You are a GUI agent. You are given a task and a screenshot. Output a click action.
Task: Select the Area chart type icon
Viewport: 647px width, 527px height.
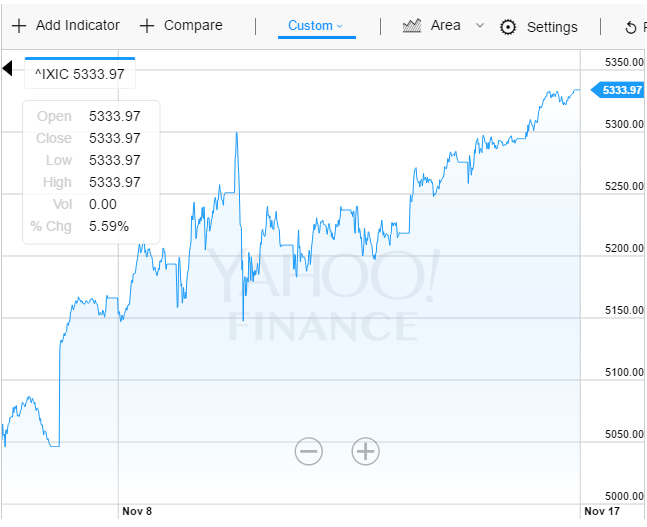pyautogui.click(x=412, y=26)
